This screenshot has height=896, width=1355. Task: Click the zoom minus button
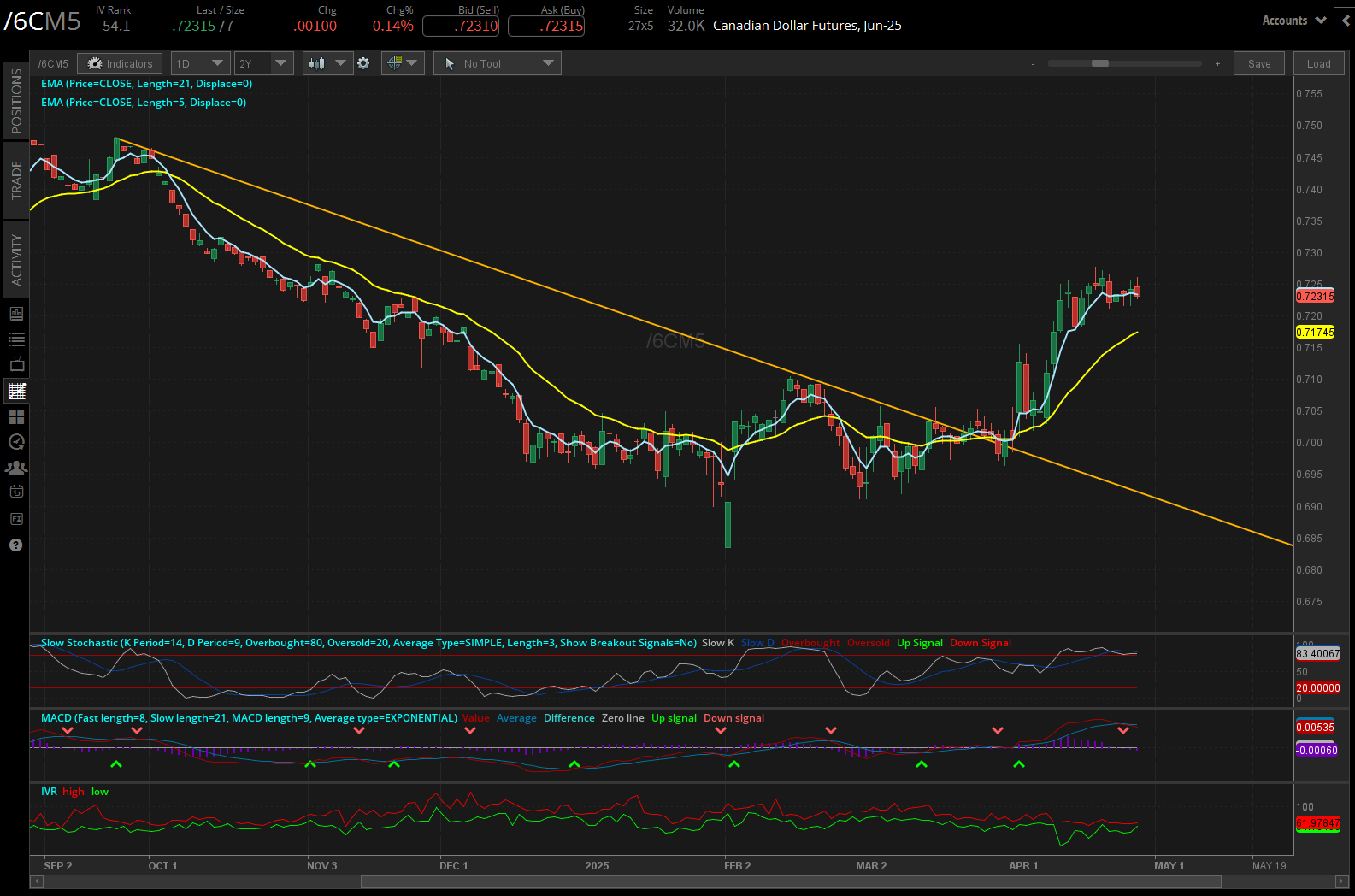tap(1033, 64)
